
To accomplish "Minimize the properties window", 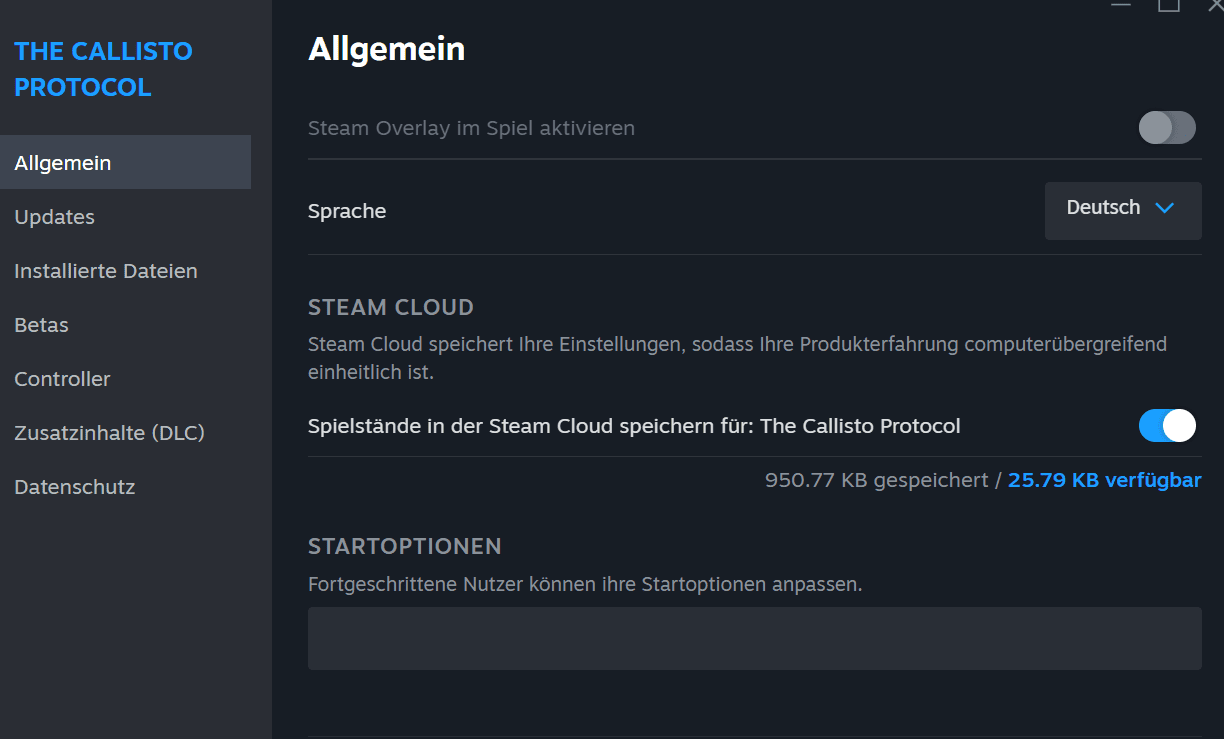I will 1121,5.
